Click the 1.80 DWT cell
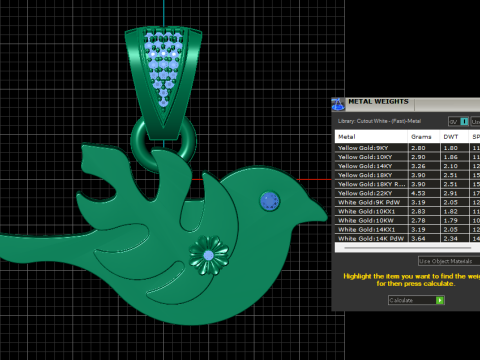The width and height of the screenshot is (480, 360). click(x=454, y=148)
